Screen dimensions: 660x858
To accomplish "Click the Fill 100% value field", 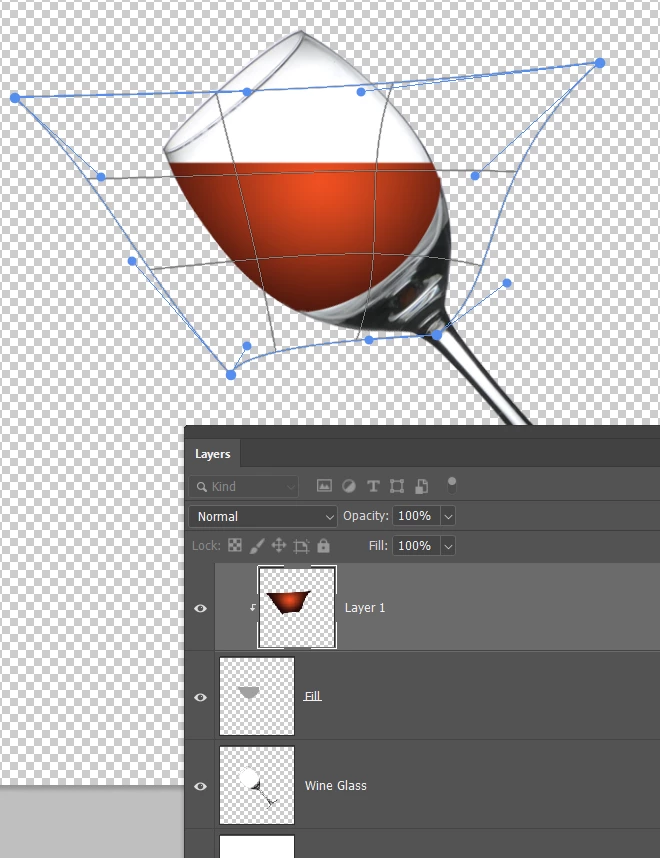I will [x=416, y=546].
